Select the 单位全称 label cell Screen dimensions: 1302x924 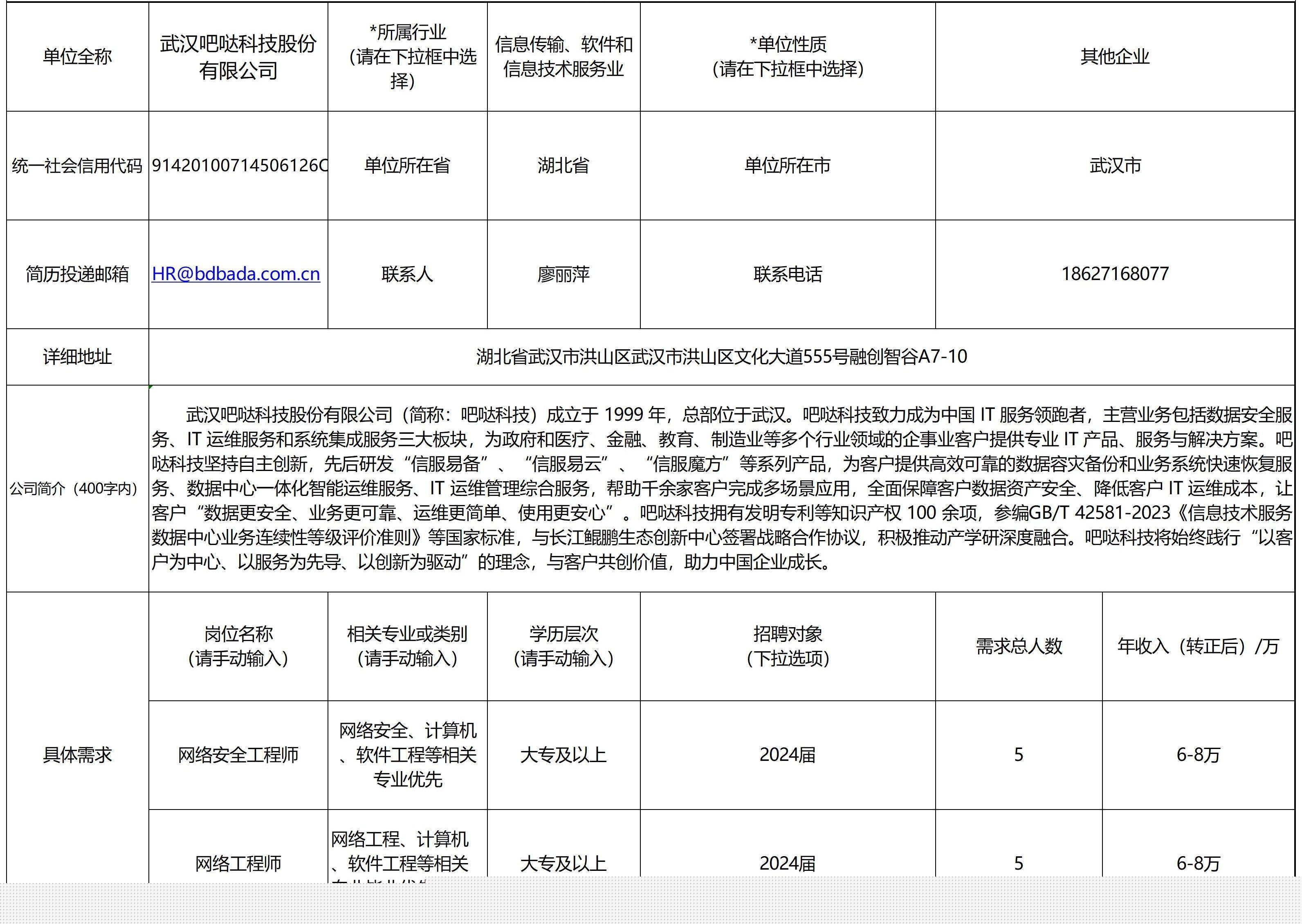(x=77, y=57)
